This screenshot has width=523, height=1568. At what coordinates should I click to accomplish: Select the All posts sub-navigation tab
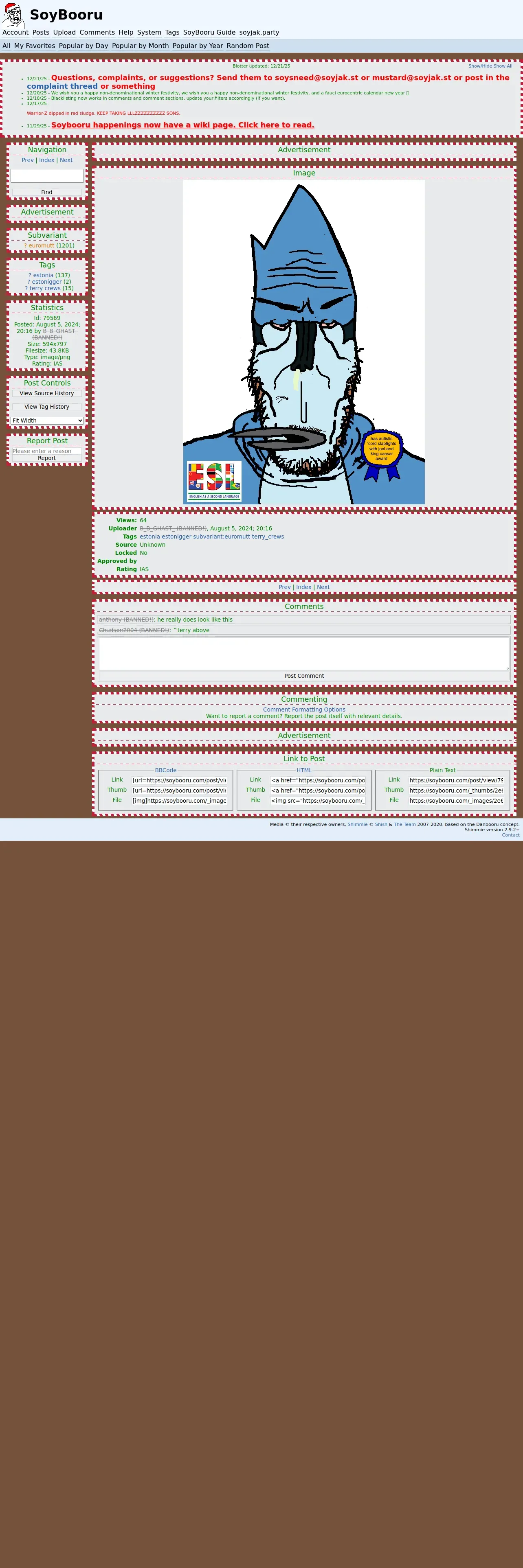[x=6, y=46]
